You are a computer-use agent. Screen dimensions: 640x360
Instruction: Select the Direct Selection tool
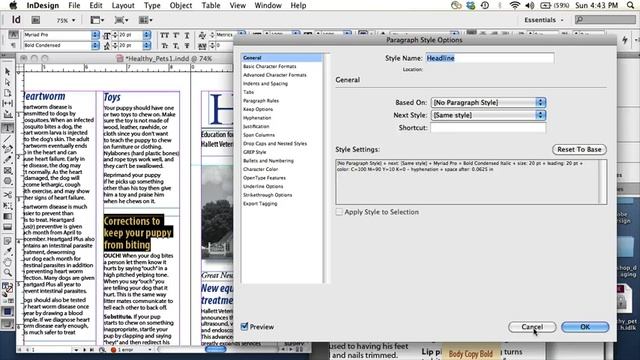pyautogui.click(x=7, y=82)
